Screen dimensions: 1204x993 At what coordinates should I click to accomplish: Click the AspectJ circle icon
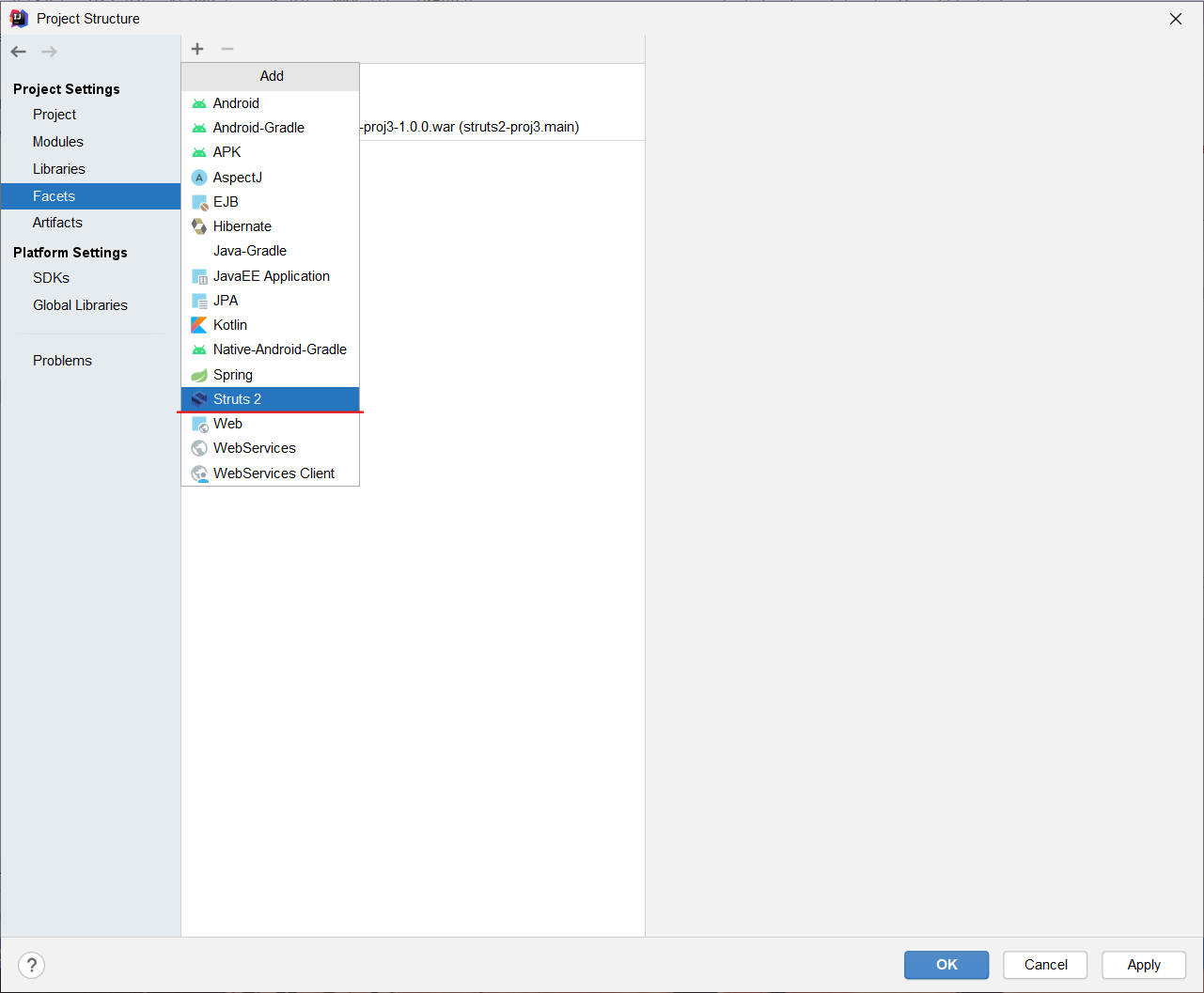199,178
